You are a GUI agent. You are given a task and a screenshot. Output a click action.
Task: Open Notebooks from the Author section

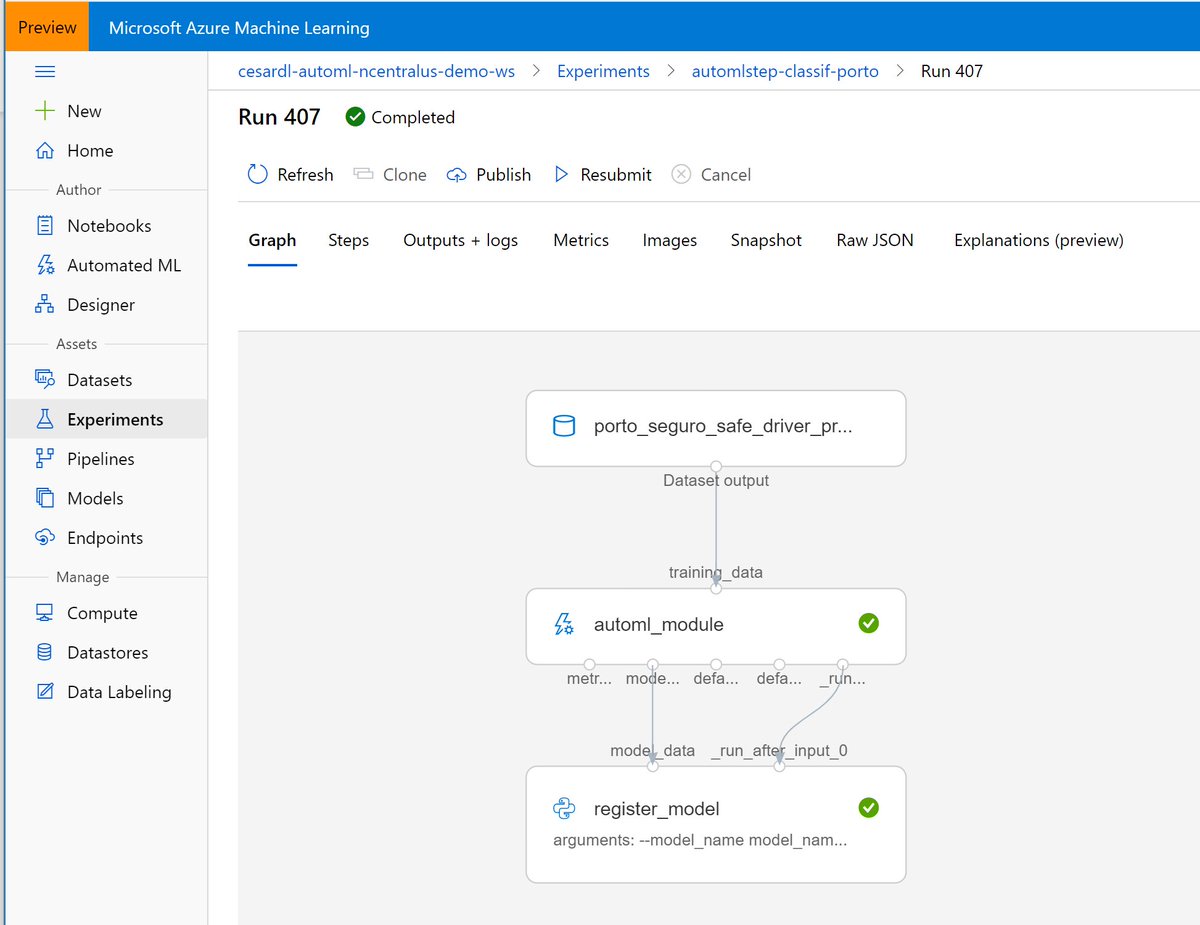pyautogui.click(x=110, y=226)
